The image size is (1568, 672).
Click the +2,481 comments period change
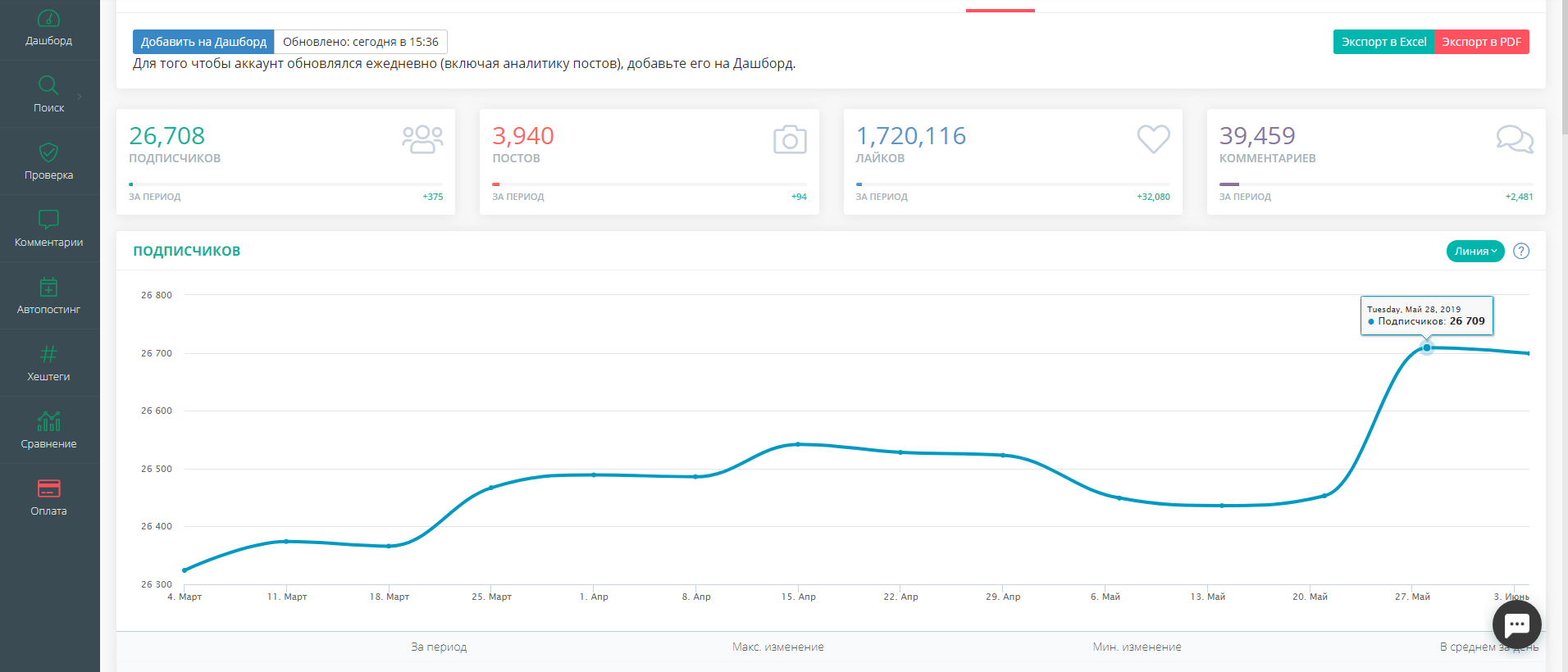click(x=1519, y=197)
